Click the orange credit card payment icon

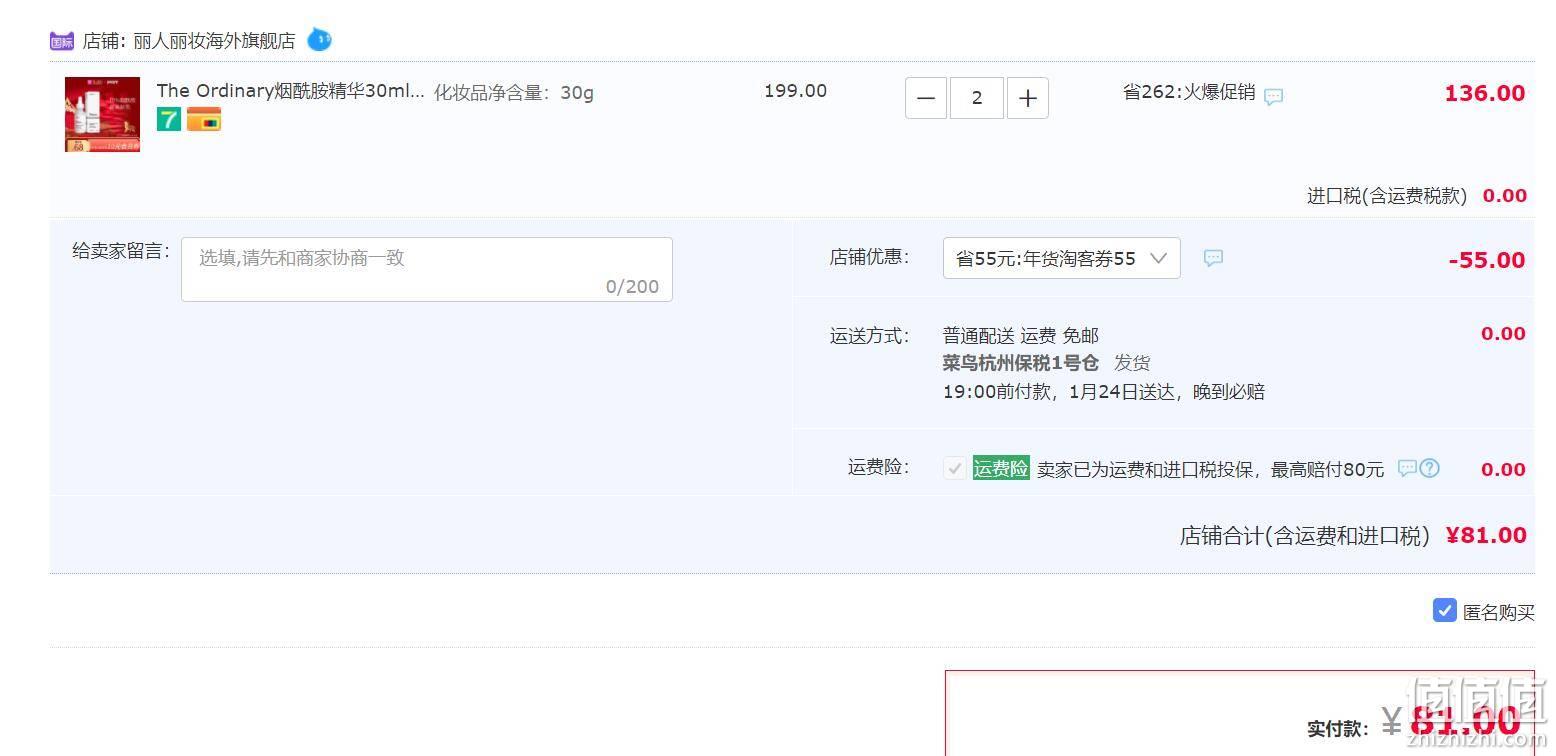[204, 120]
